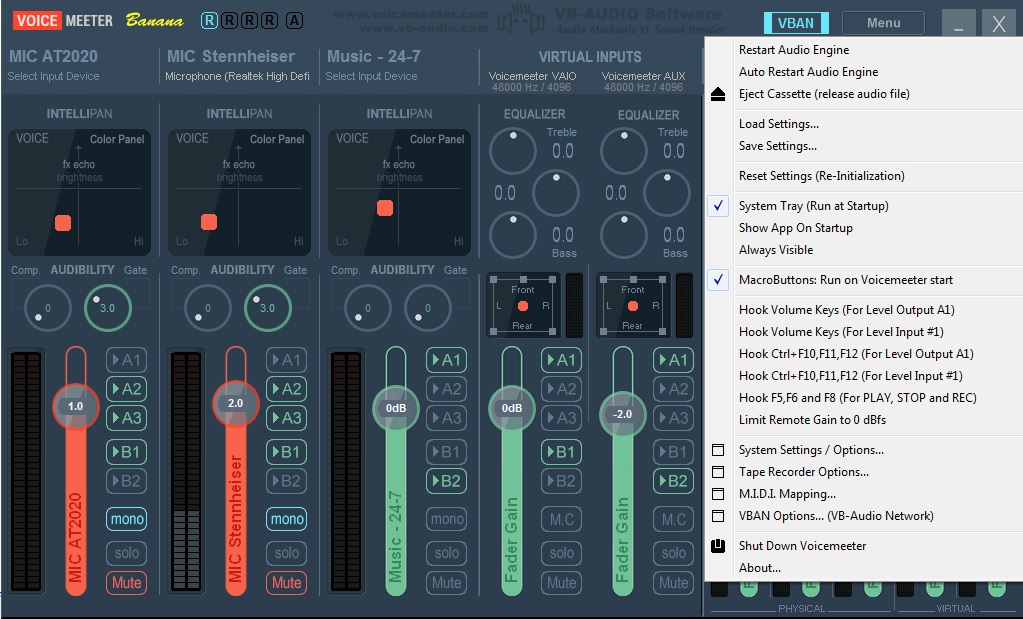This screenshot has height=619, width=1023.
Task: Select Load Settings... menu entry
Action: tap(778, 124)
